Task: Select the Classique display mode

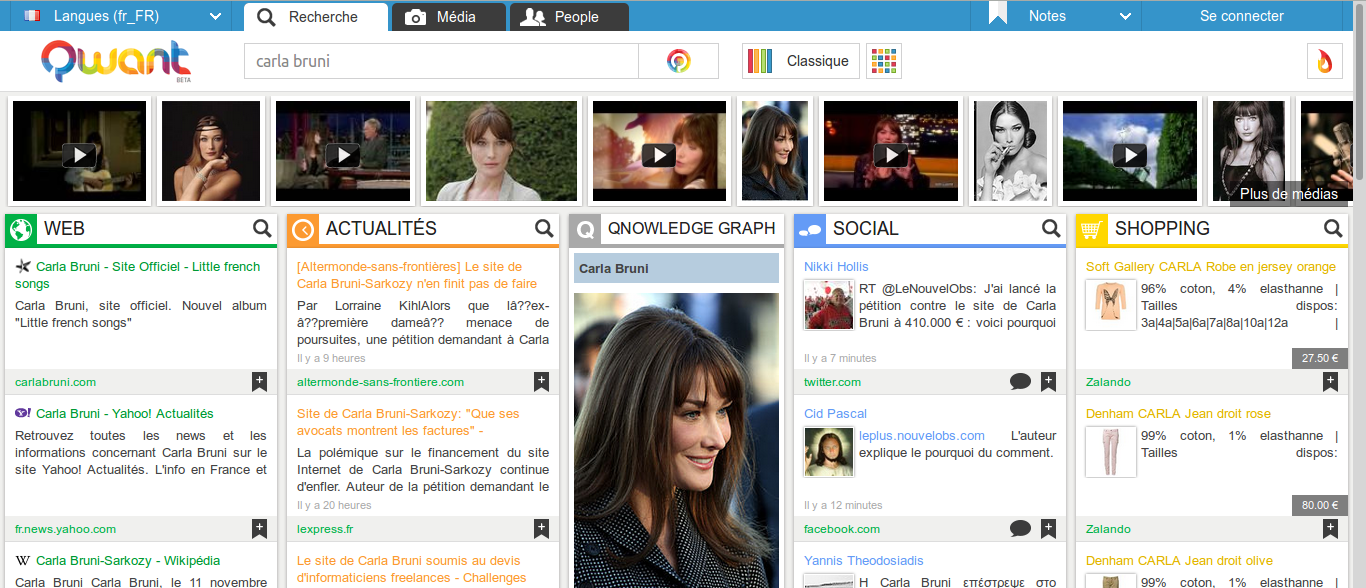Action: (x=801, y=61)
